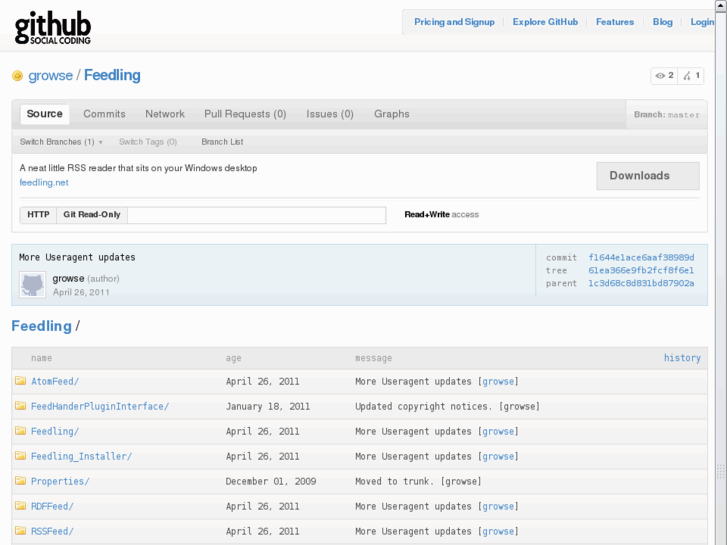This screenshot has width=727, height=545.
Task: Click the Feedling breadcrumb heading above file list
Action: [x=41, y=326]
